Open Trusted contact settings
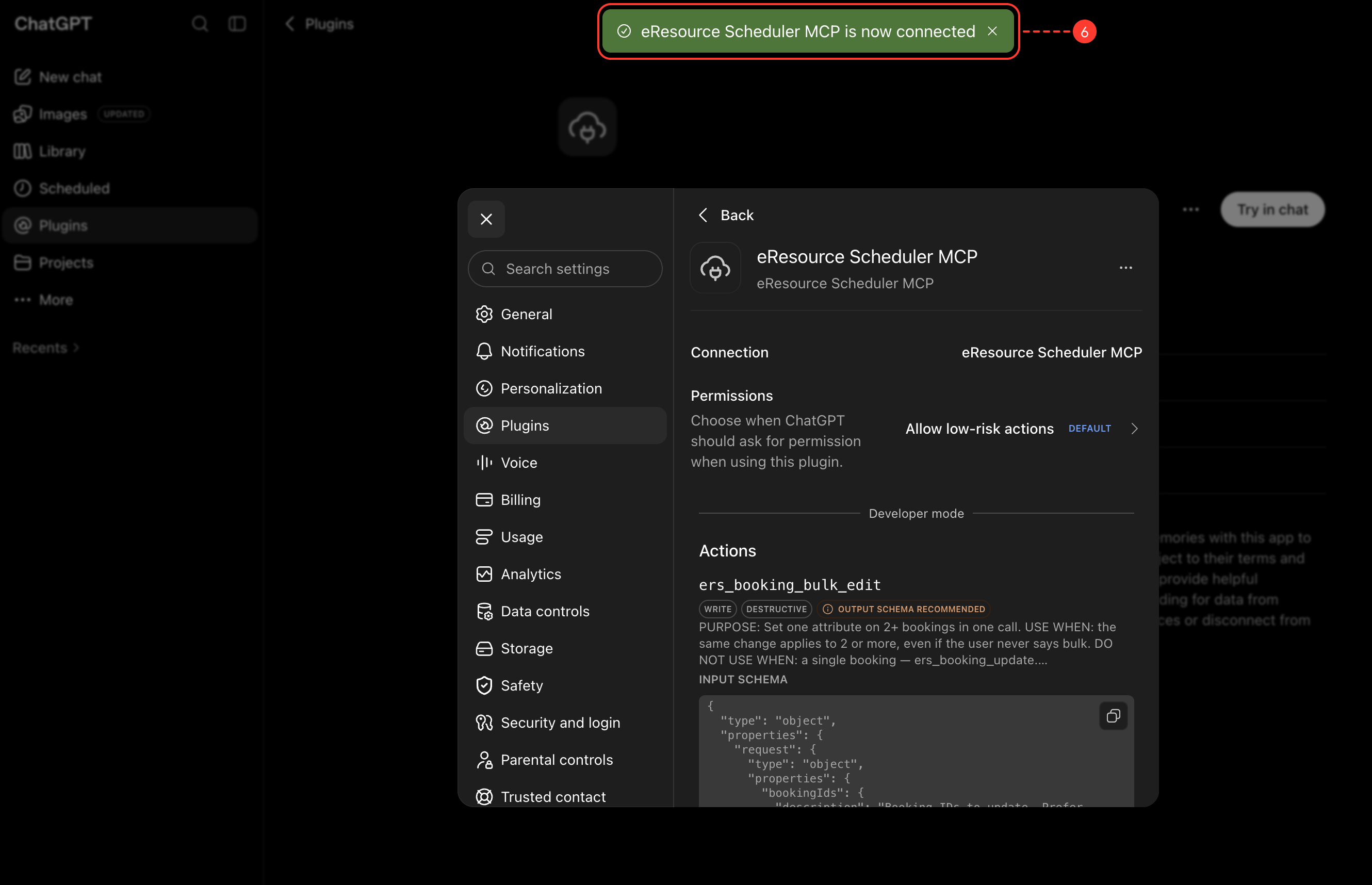1372x885 pixels. [565, 796]
